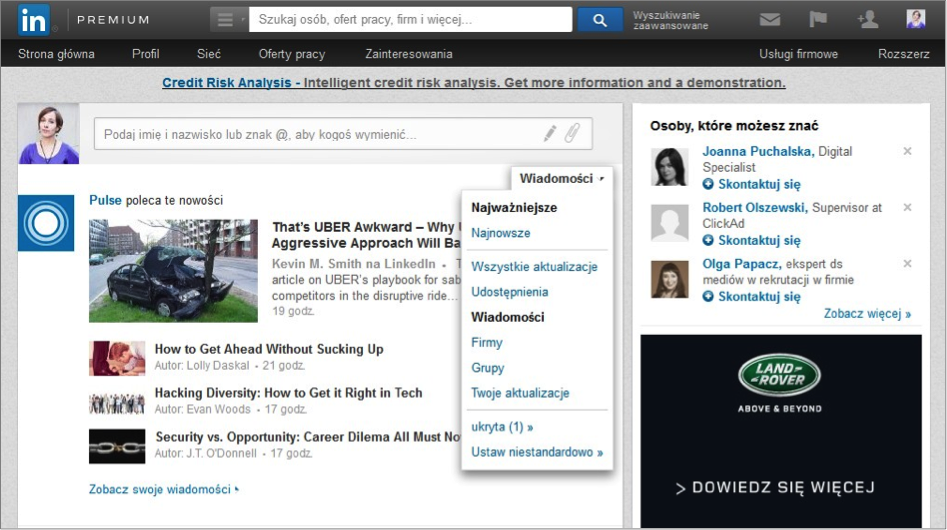Open the Profil menu
Screen dimensions: 947x530
(146, 54)
